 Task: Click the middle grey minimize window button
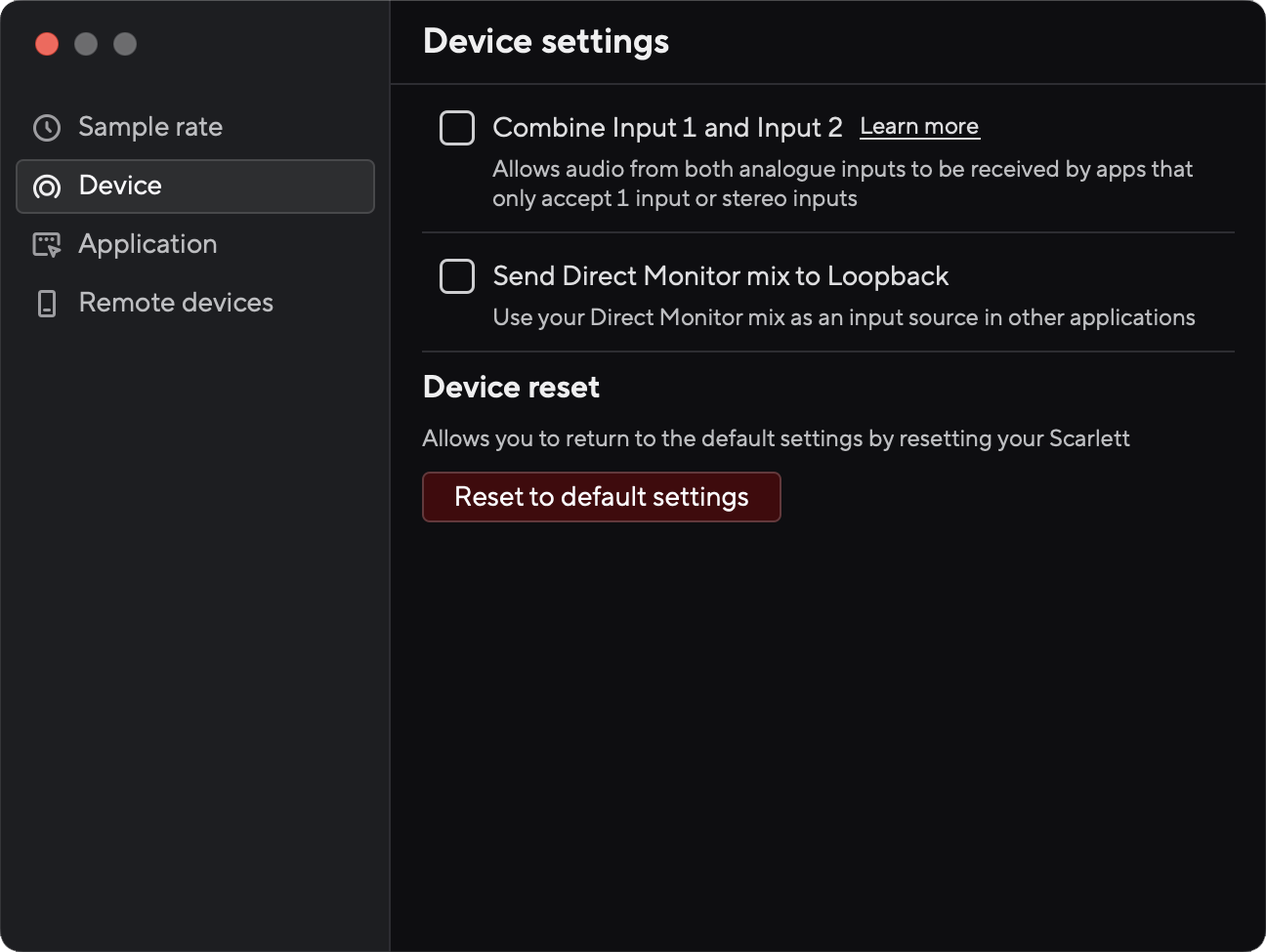86,44
